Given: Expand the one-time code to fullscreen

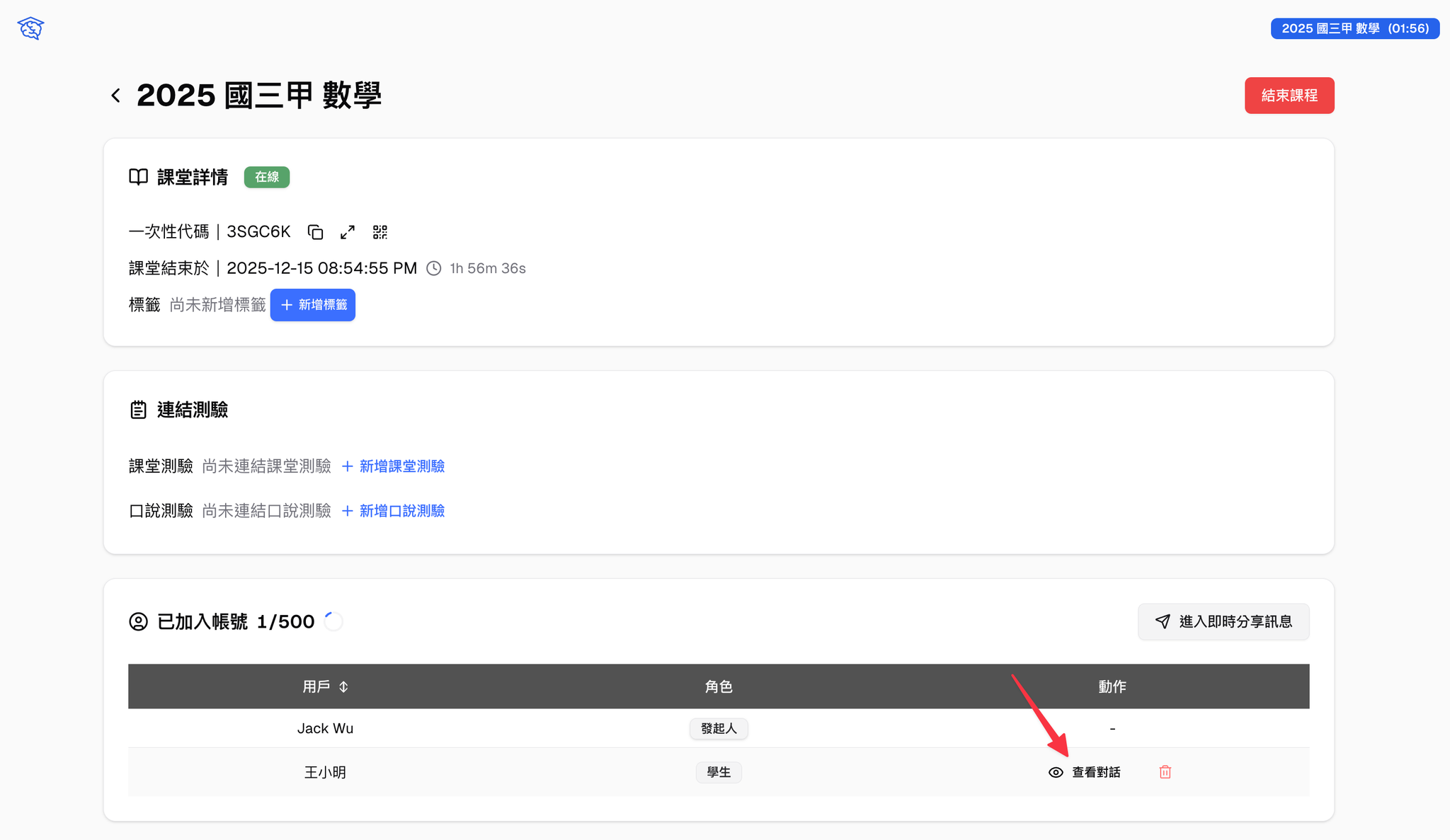Looking at the screenshot, I should coord(348,232).
